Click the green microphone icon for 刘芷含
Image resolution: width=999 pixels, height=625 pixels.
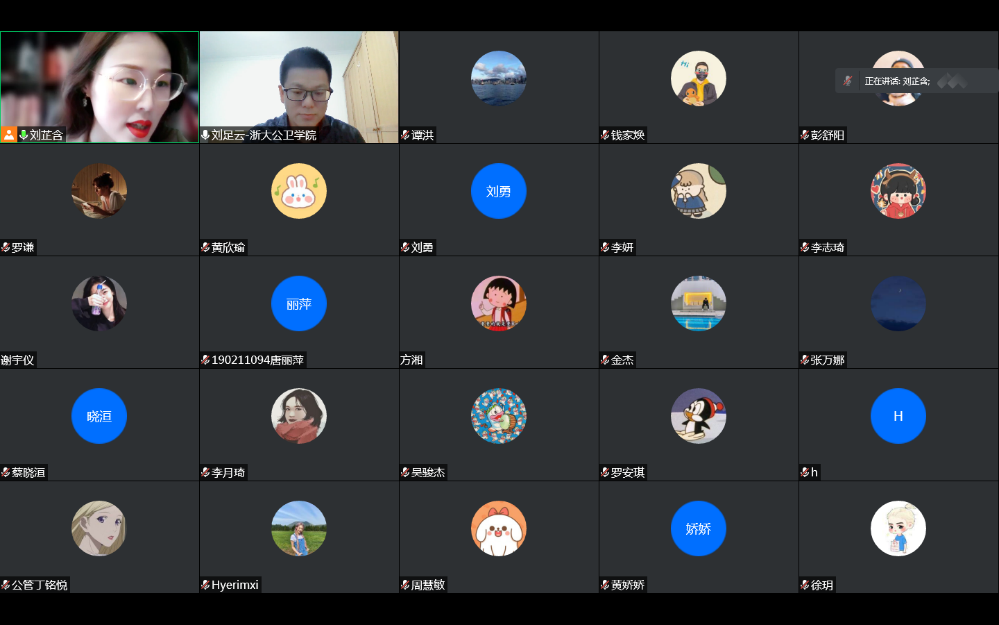pos(24,135)
